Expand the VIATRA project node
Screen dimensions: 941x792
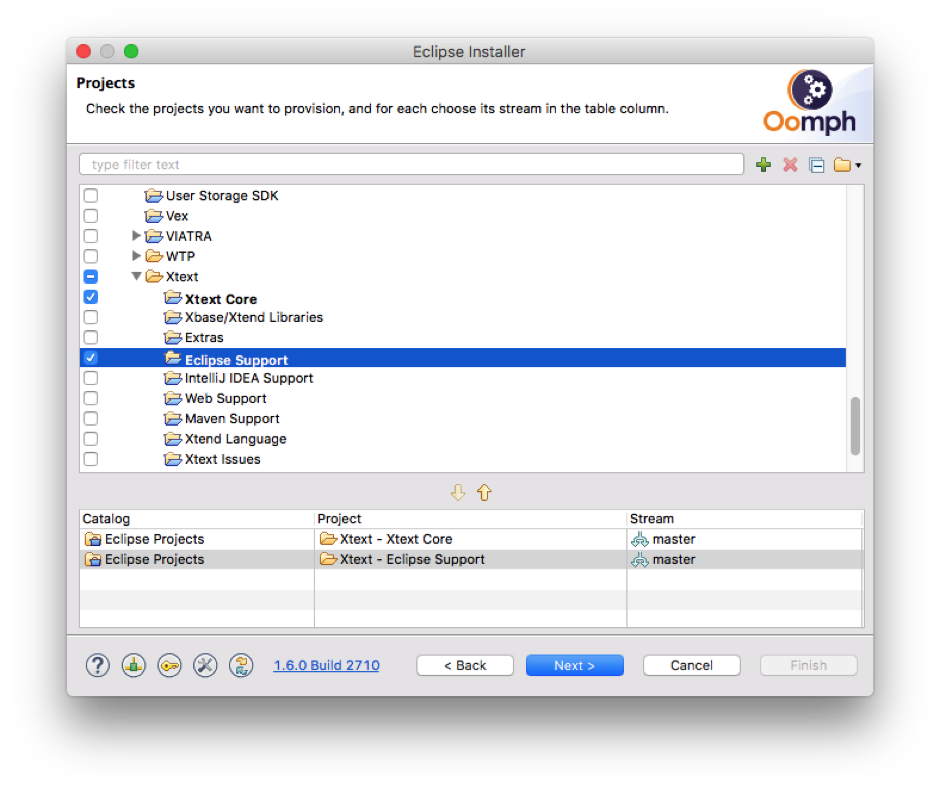coord(136,236)
